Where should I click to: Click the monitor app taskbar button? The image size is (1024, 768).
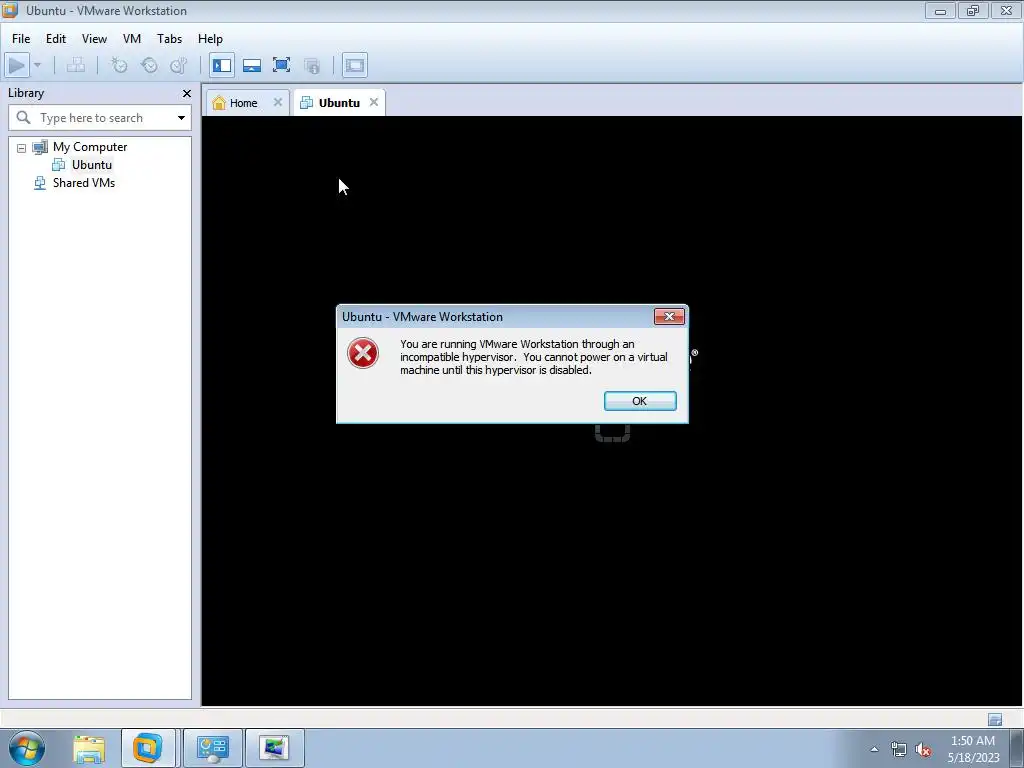click(x=274, y=748)
